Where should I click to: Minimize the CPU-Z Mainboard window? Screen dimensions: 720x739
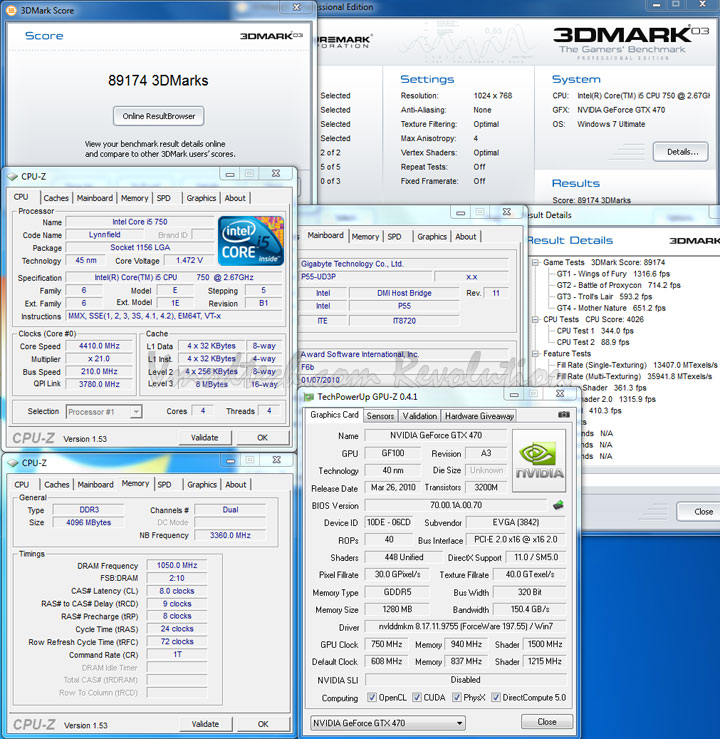tap(460, 212)
